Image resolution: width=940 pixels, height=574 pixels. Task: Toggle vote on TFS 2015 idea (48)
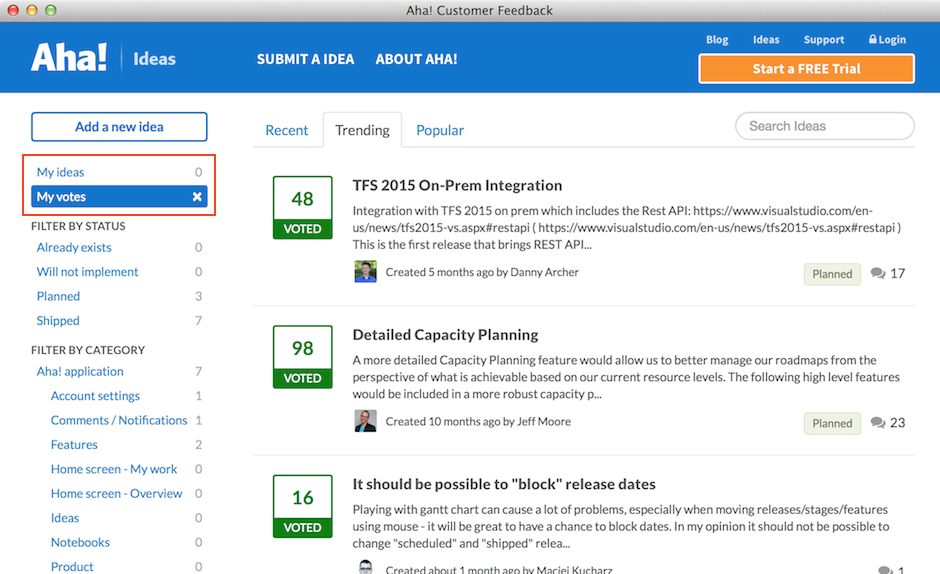pyautogui.click(x=302, y=208)
